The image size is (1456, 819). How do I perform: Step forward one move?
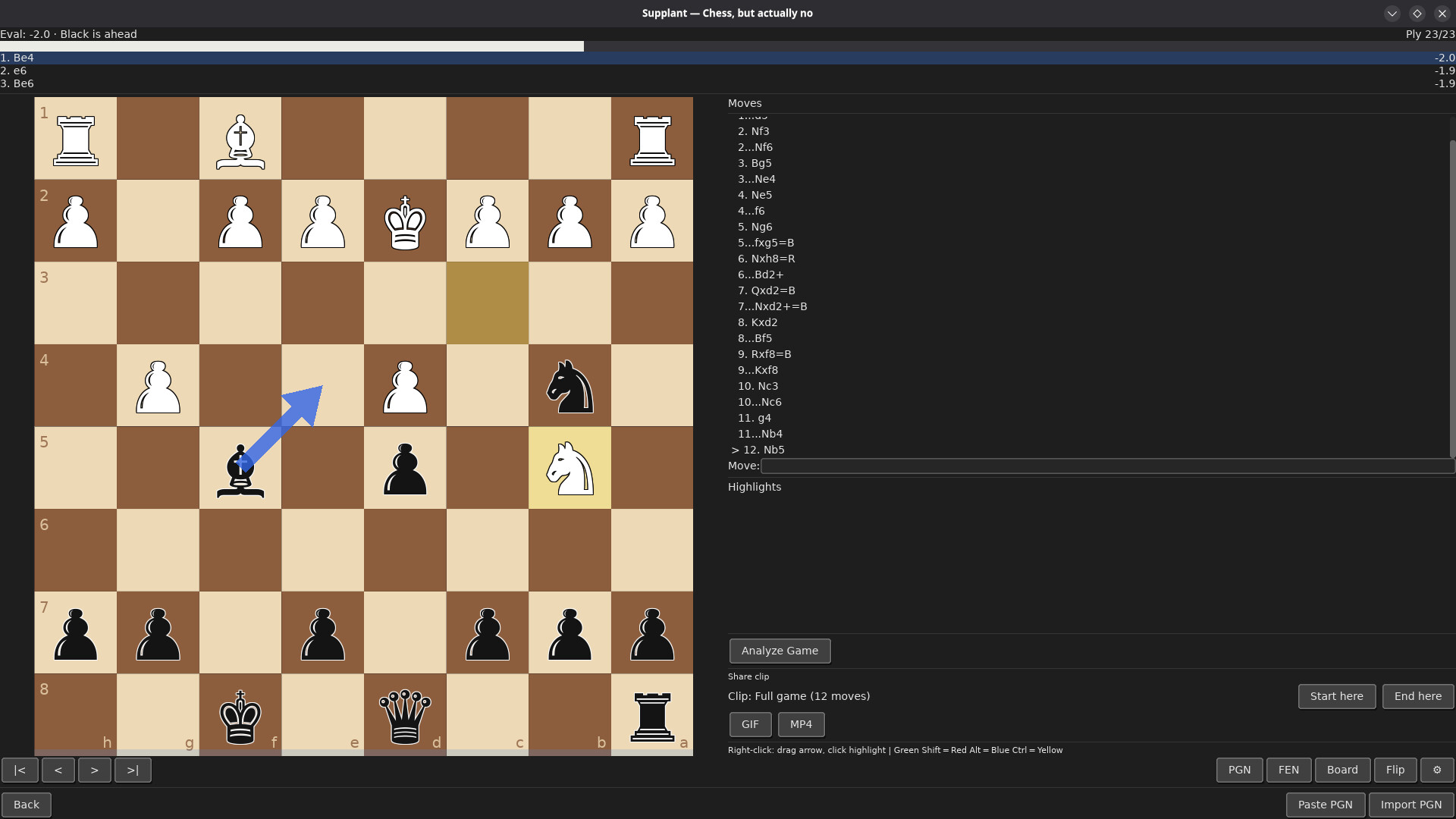pos(95,770)
